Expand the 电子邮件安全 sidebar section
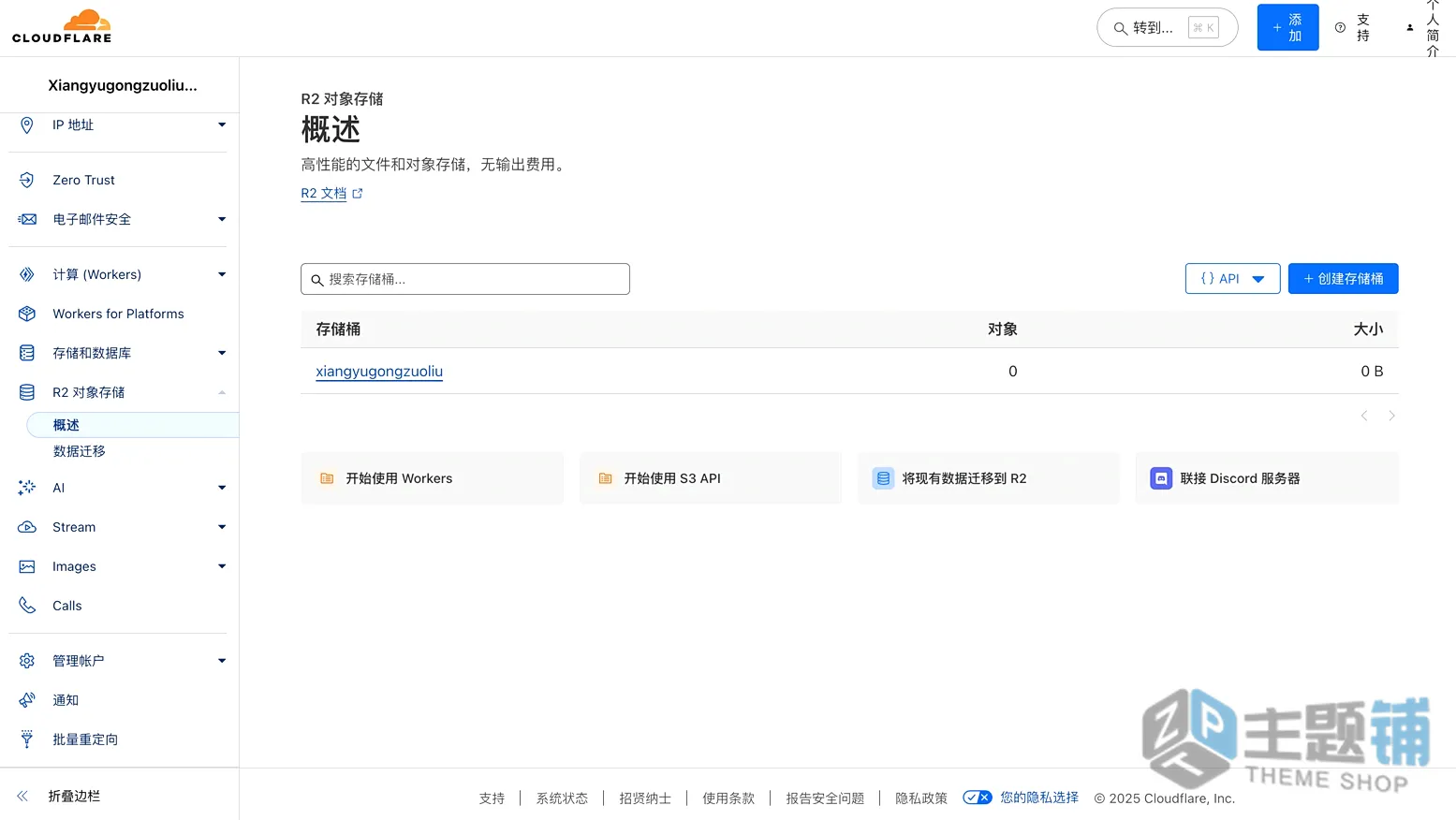The height and width of the screenshot is (820, 1456). 222,219
